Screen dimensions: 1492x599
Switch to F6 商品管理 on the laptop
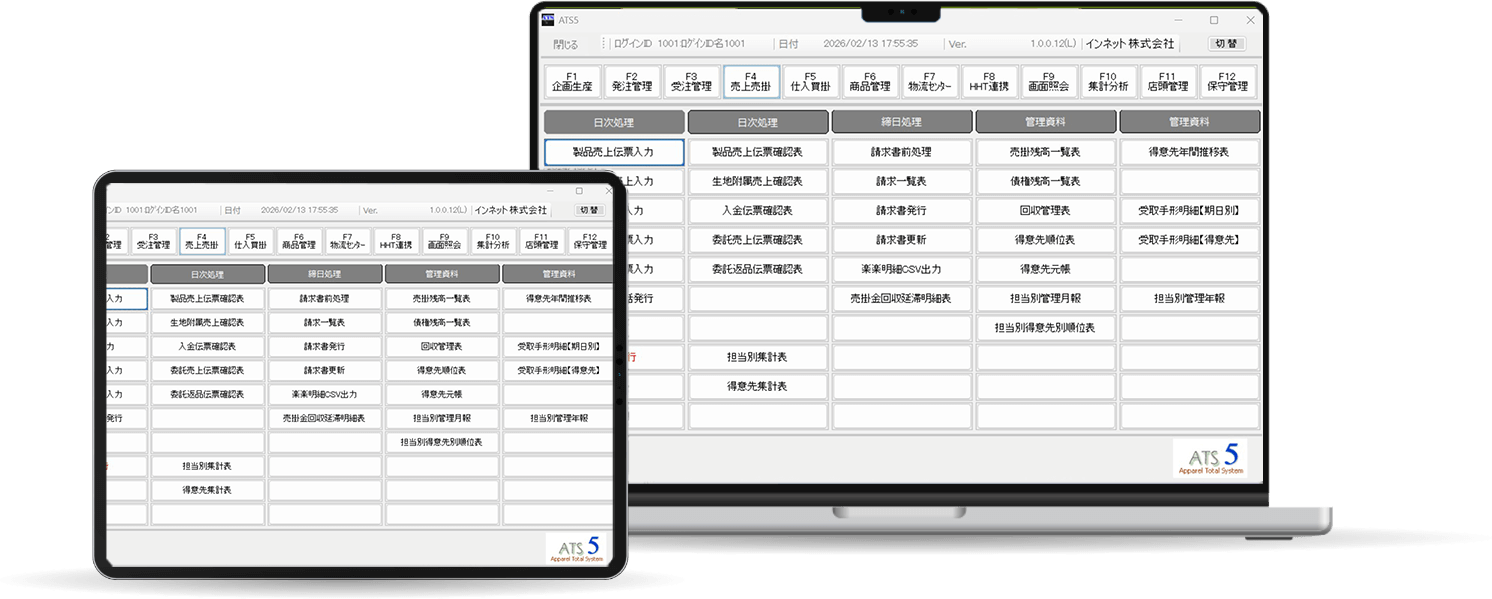click(870, 82)
